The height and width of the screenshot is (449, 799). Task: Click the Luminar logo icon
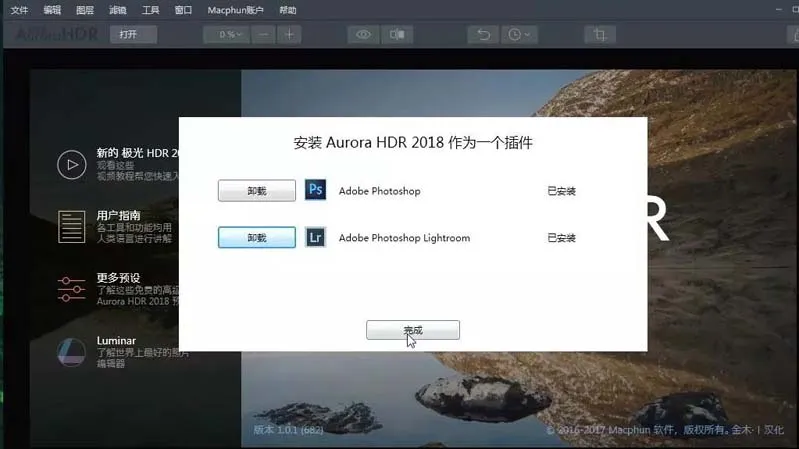click(71, 352)
